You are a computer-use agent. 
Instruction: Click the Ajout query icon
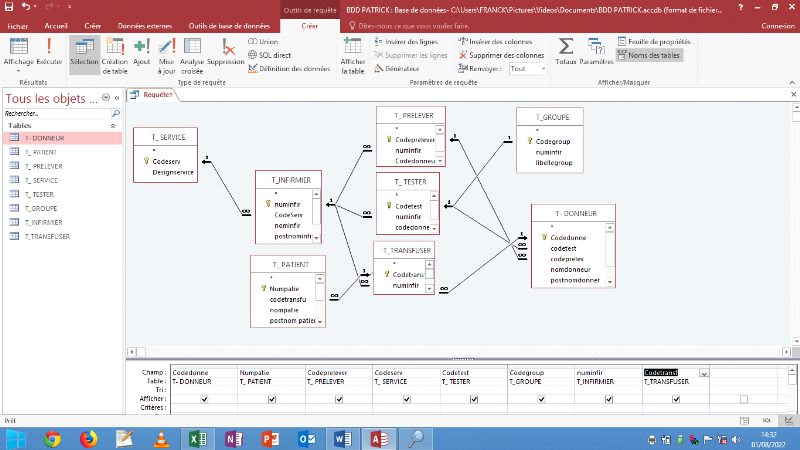pos(141,52)
